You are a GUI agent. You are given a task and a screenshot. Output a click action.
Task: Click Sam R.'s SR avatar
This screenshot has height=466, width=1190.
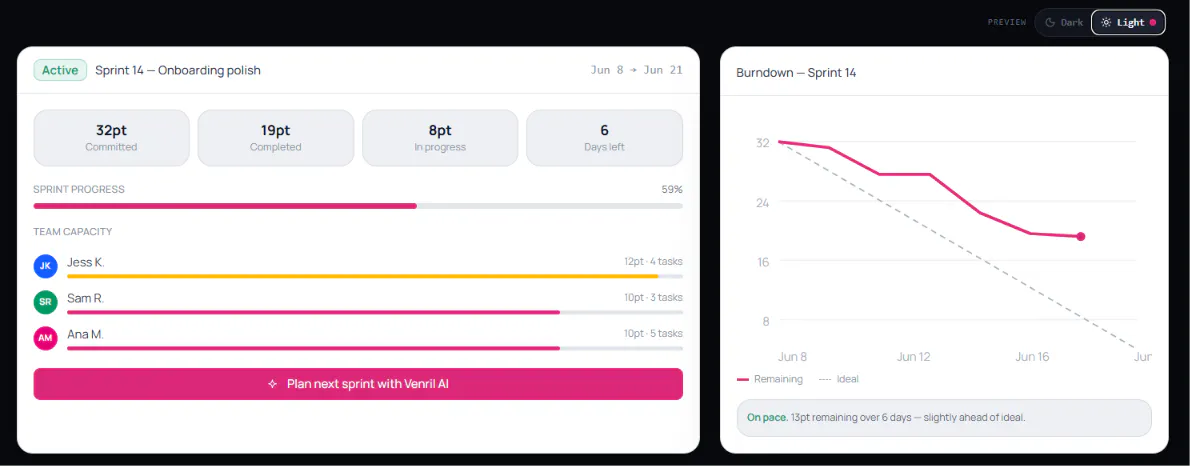(x=46, y=302)
